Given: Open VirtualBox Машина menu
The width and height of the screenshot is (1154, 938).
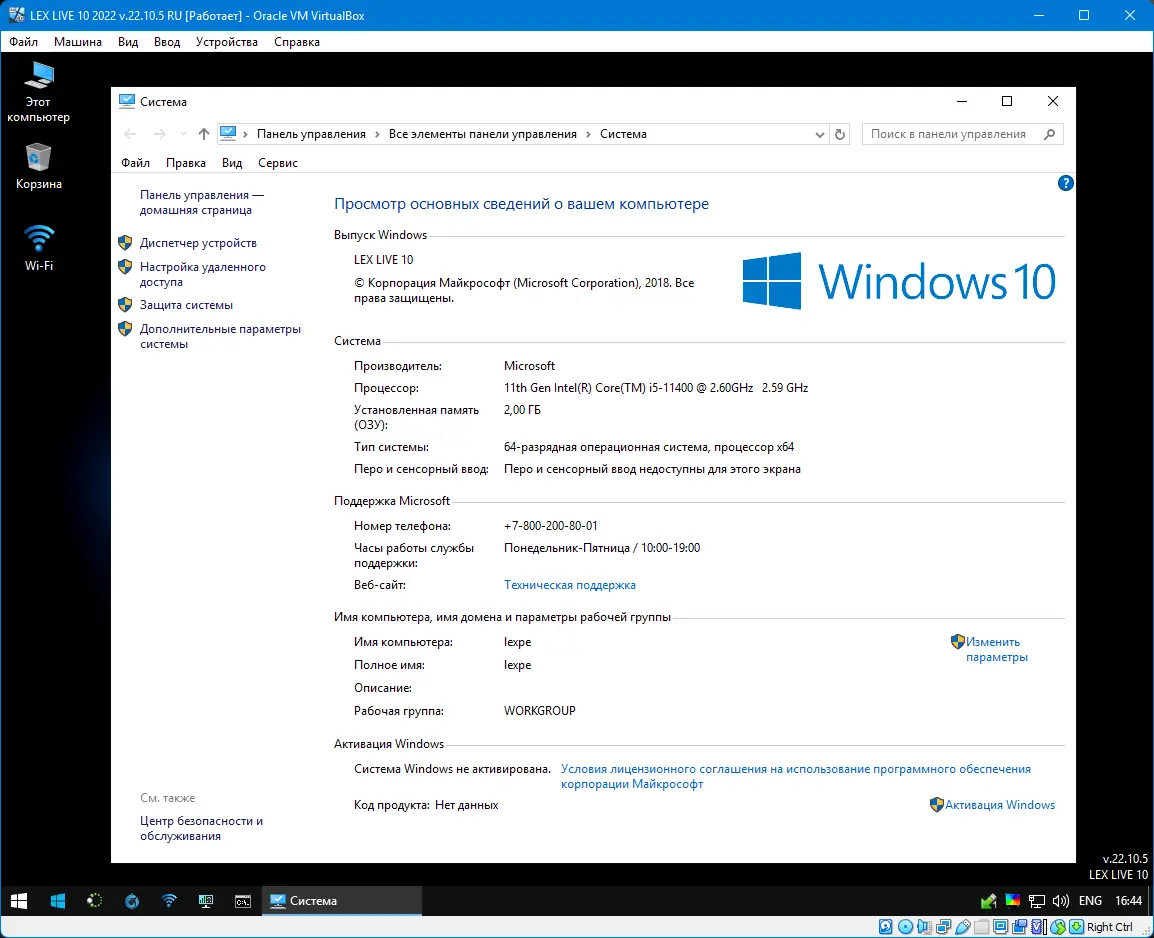Looking at the screenshot, I should (x=78, y=42).
